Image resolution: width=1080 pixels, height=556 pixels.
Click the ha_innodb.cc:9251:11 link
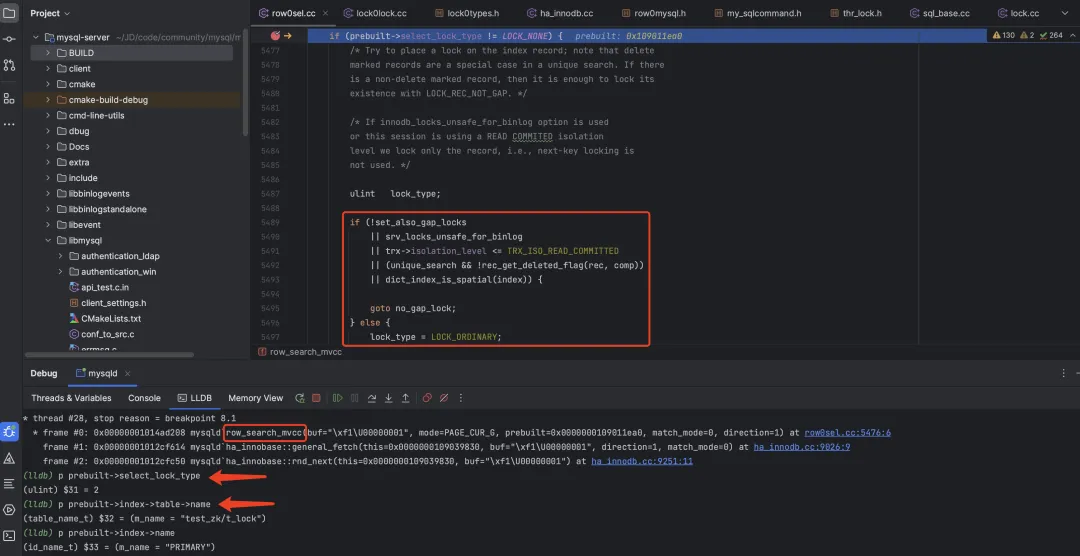pyautogui.click(x=642, y=461)
